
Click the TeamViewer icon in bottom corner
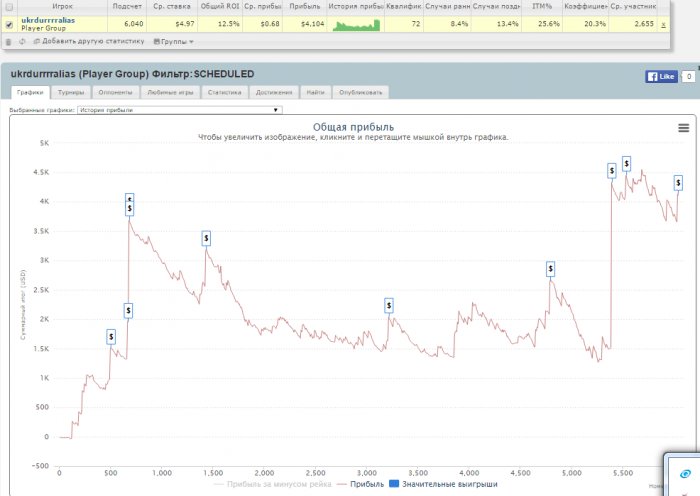pos(685,474)
